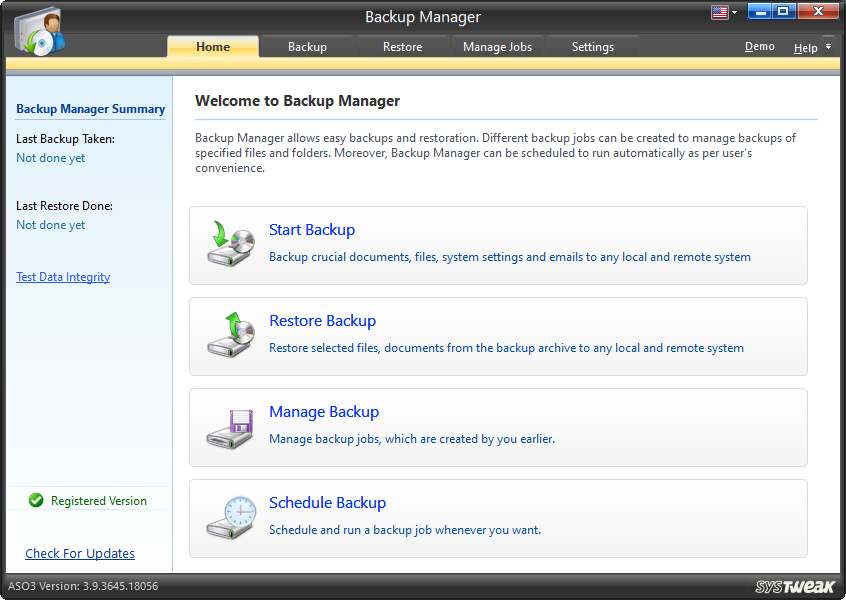Click the Test Data Integrity link

(63, 277)
